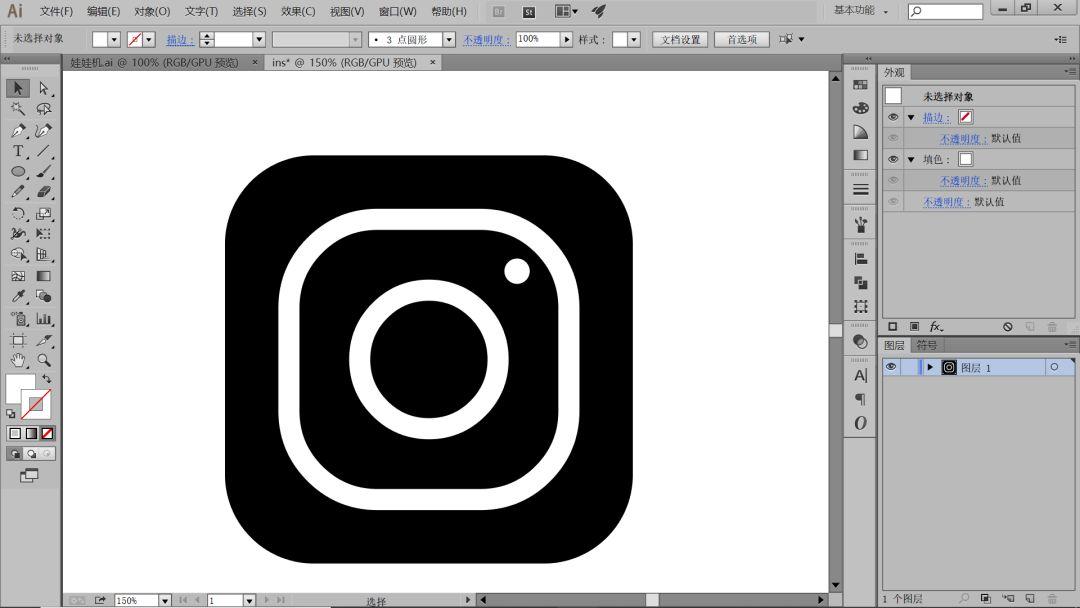Screen dimensions: 1080x608
Task: Select the Magic Wand tool
Action: pyautogui.click(x=18, y=109)
